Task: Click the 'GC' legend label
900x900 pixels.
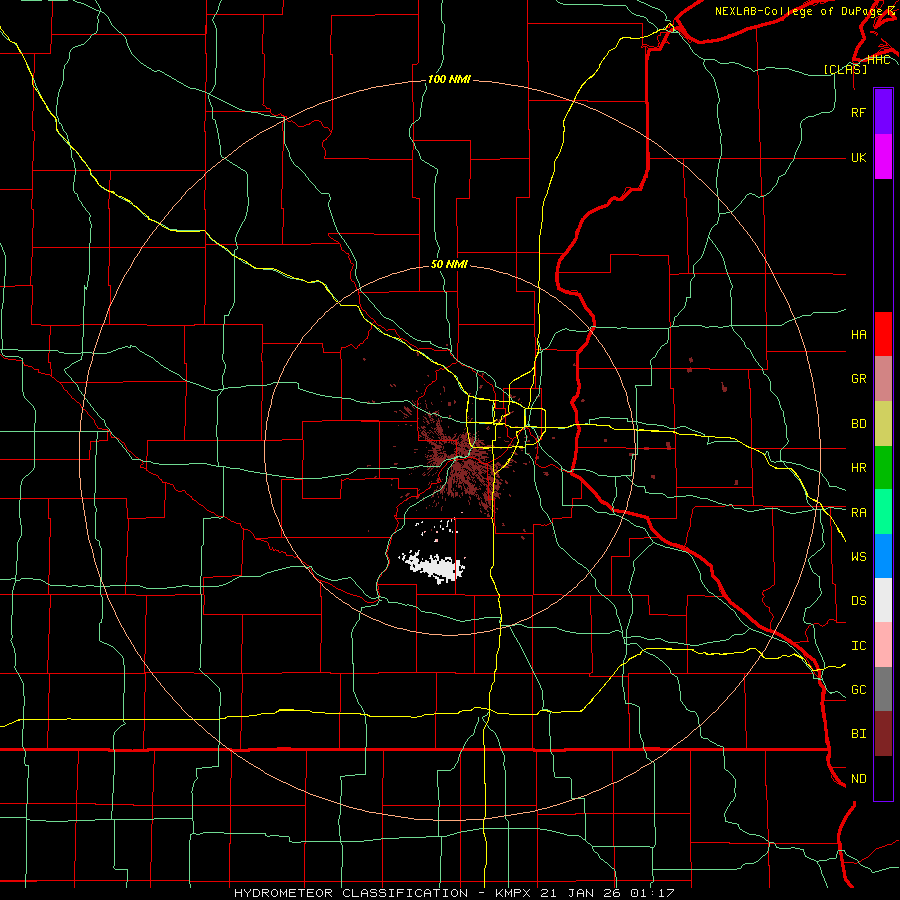Action: coord(858,689)
